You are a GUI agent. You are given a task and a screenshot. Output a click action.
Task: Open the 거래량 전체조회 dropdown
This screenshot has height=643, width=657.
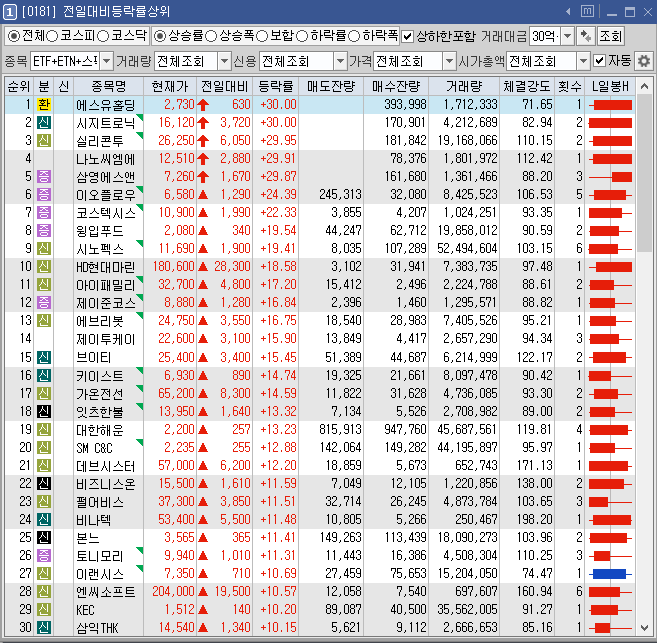(x=225, y=62)
